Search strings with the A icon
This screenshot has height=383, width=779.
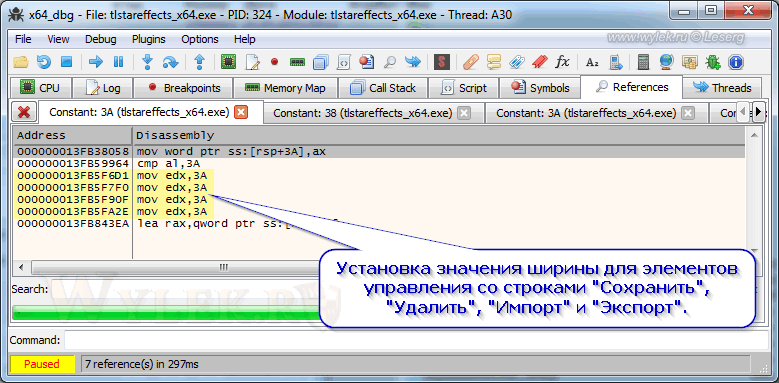pos(592,63)
